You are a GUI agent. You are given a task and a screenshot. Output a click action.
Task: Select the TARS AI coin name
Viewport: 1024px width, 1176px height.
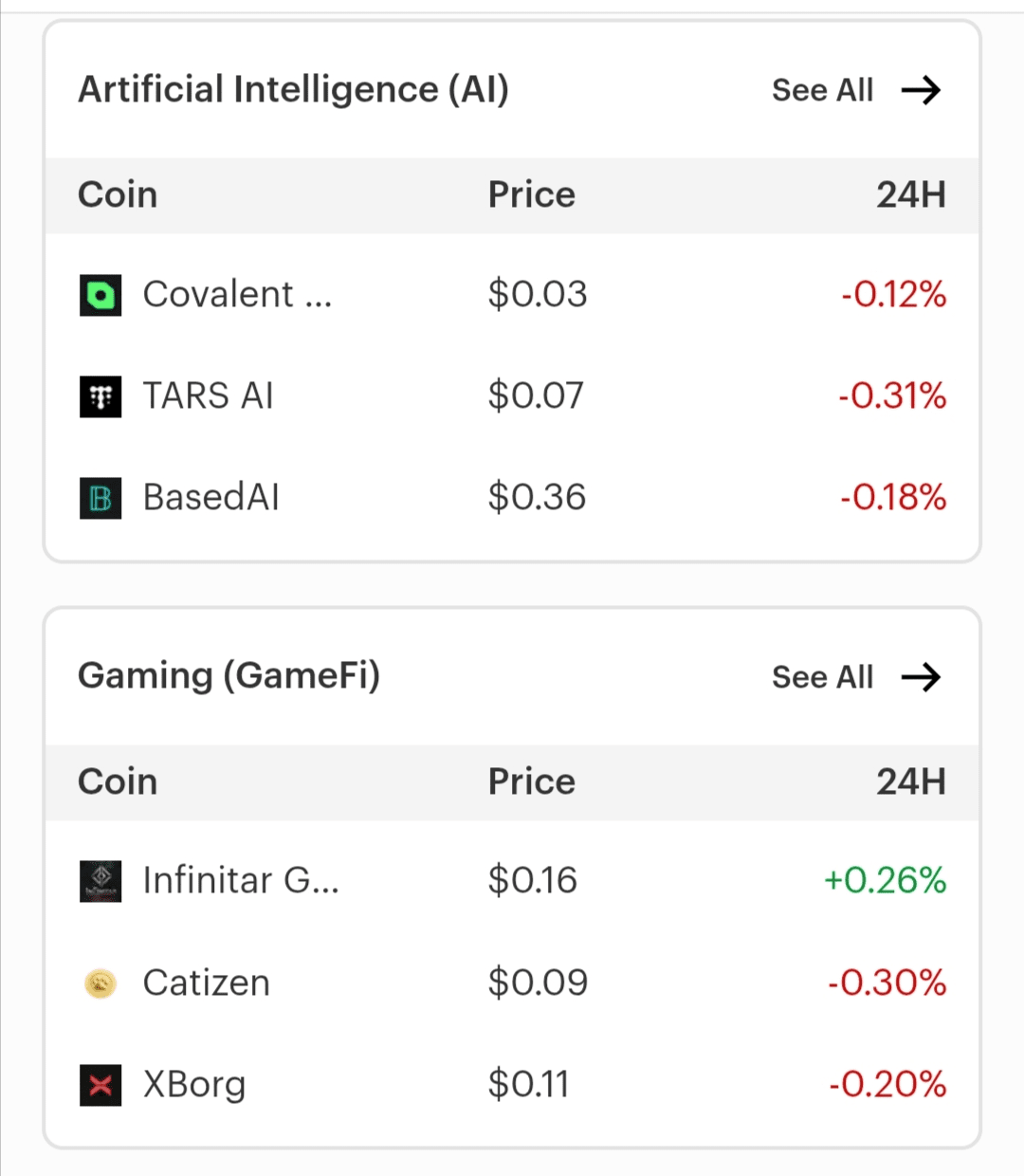tap(208, 396)
